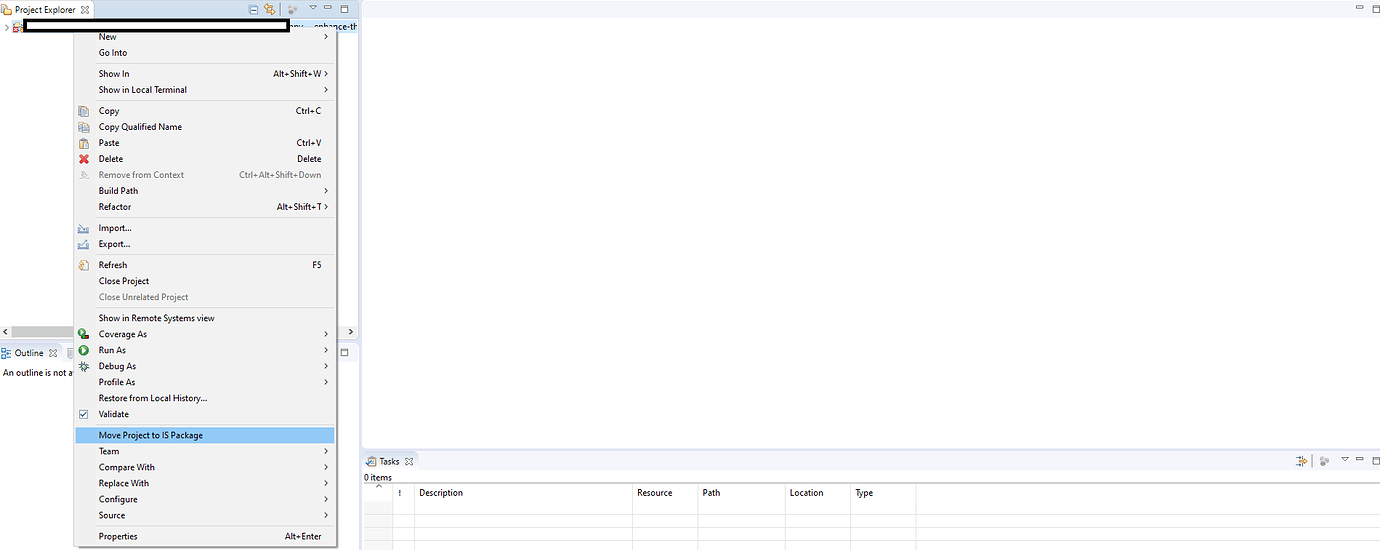This screenshot has height=550, width=1380.
Task: Open Tasks filters configuration icon
Action: tap(1301, 461)
